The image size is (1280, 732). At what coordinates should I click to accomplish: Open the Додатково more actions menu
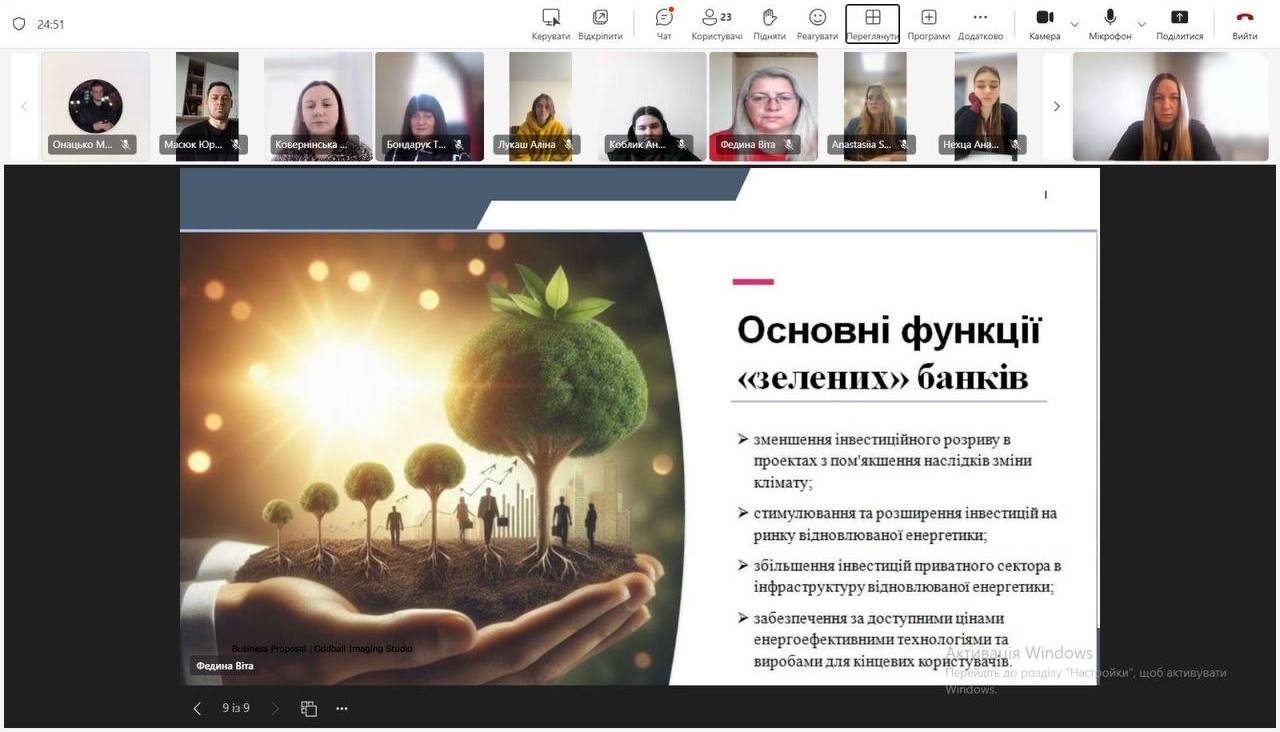point(980,23)
